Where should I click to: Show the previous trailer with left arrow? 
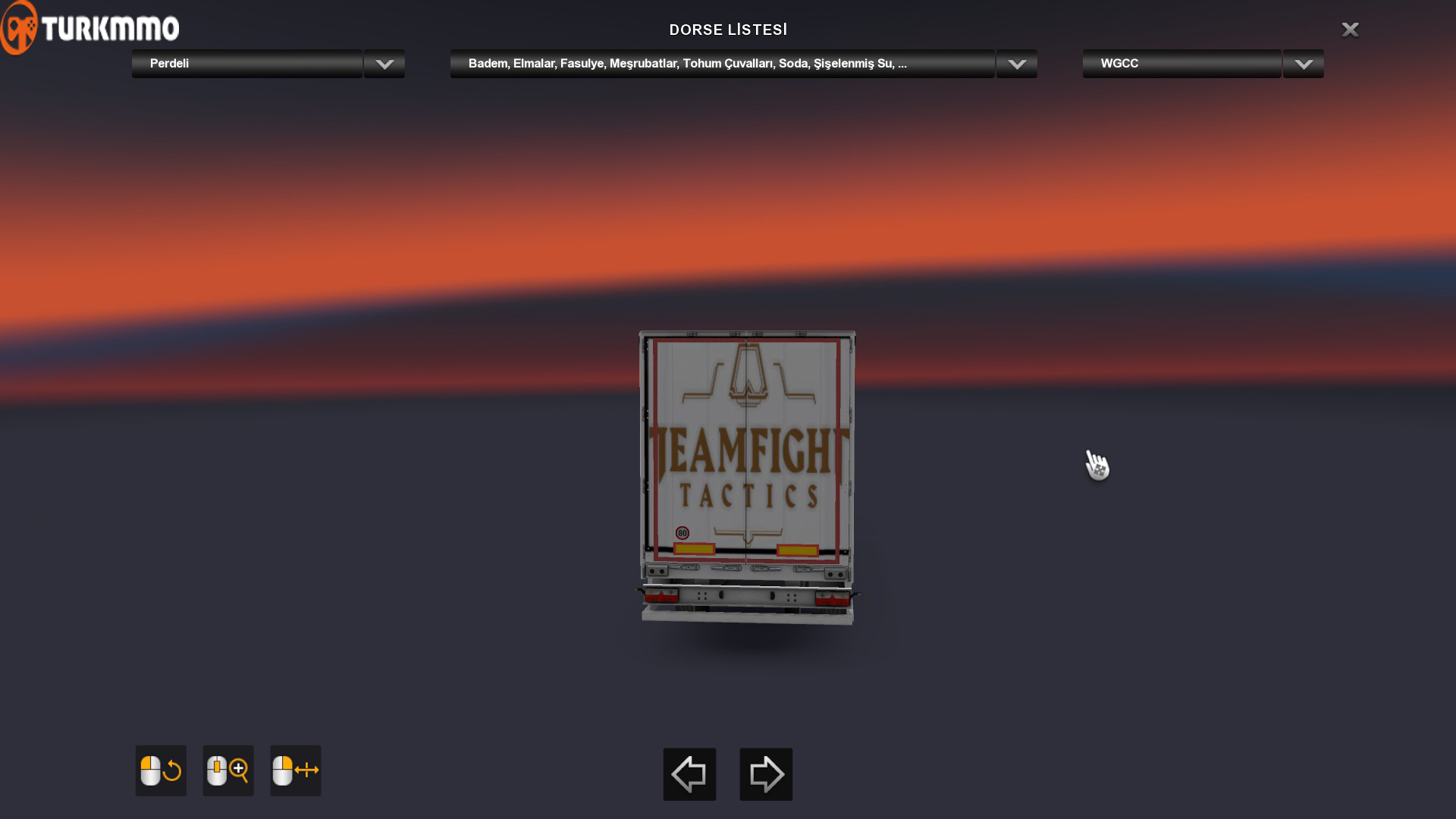[x=689, y=774]
